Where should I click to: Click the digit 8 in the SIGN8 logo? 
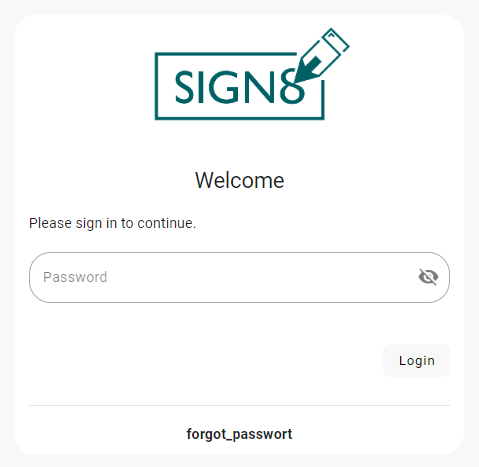(292, 87)
